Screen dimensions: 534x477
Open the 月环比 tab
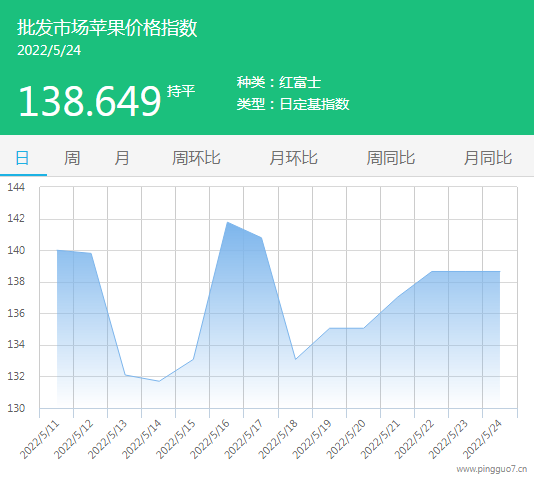tap(293, 158)
